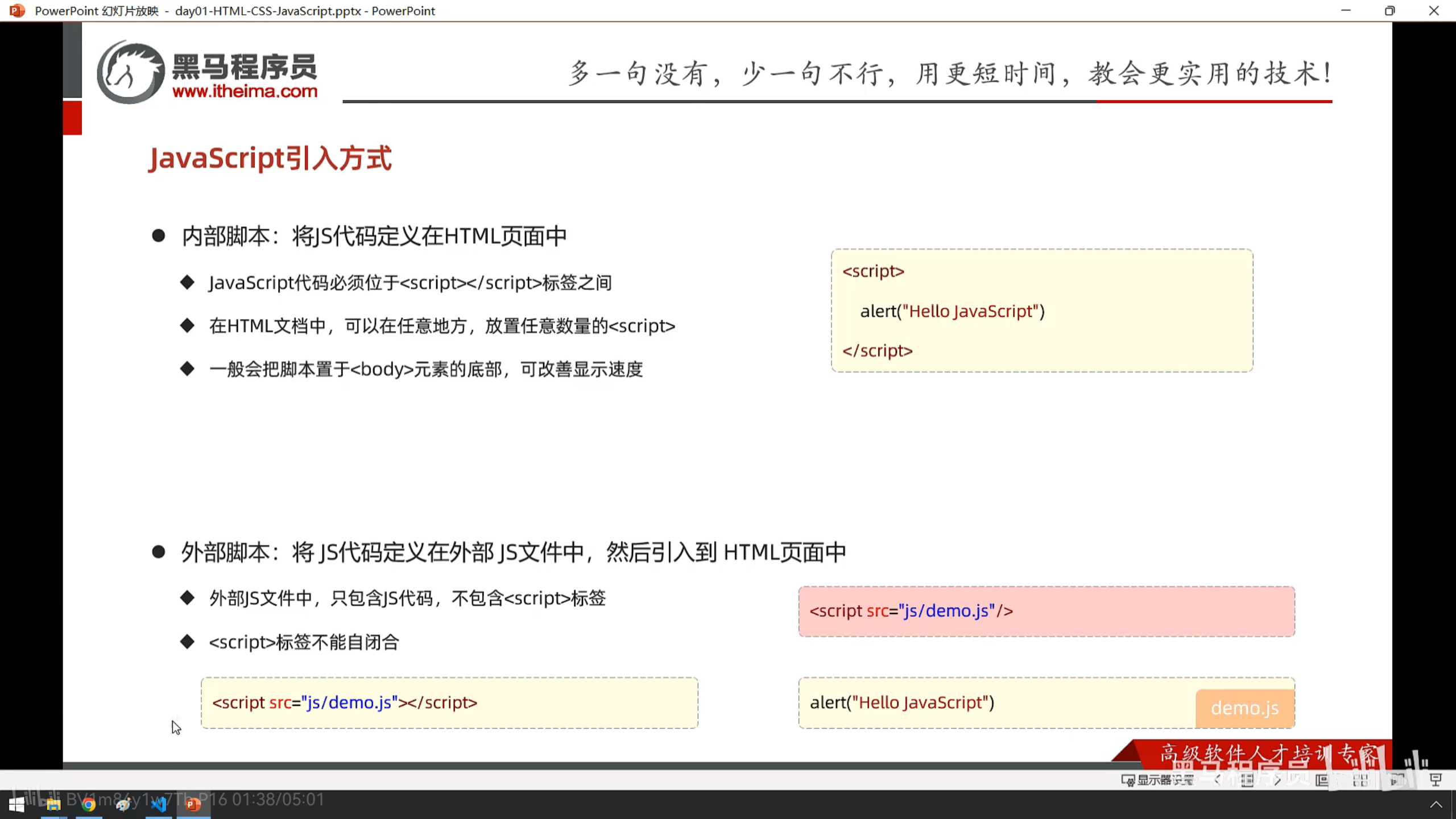The width and height of the screenshot is (1456, 819).
Task: Click the PowerPoint icon in the title bar
Action: [17, 11]
